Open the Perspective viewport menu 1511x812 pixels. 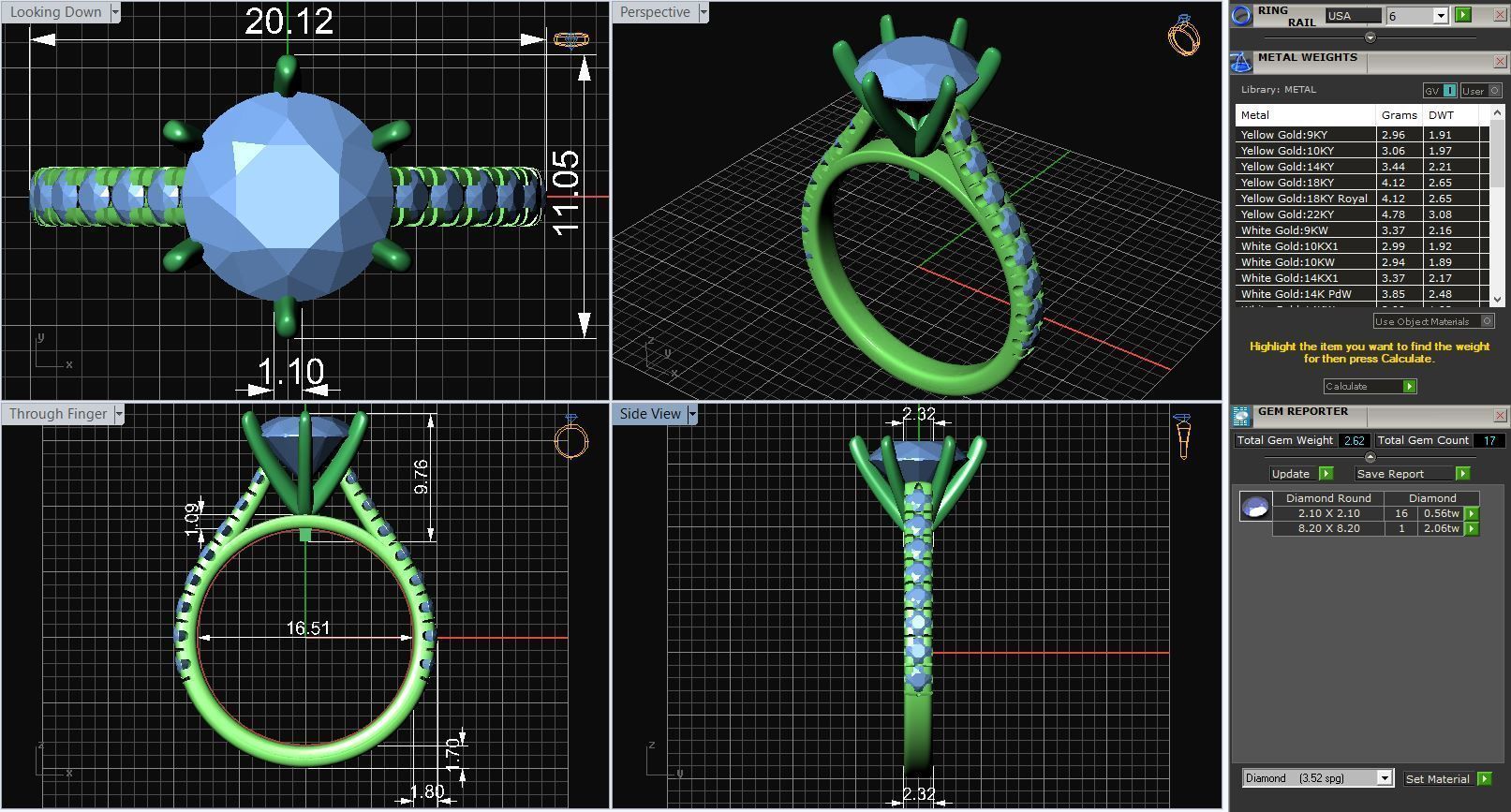[704, 12]
